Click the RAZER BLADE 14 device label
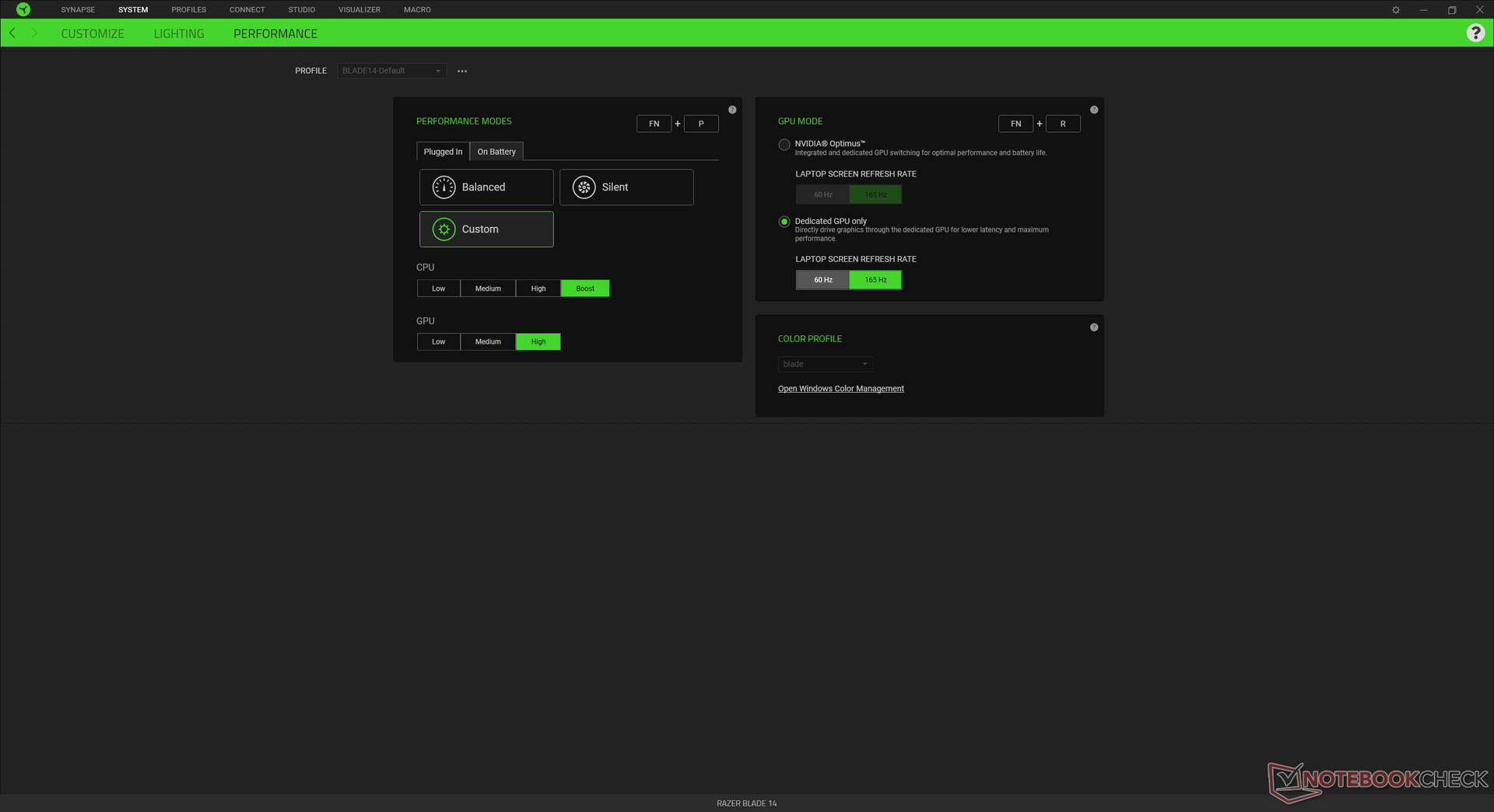Image resolution: width=1494 pixels, height=812 pixels. (x=747, y=803)
